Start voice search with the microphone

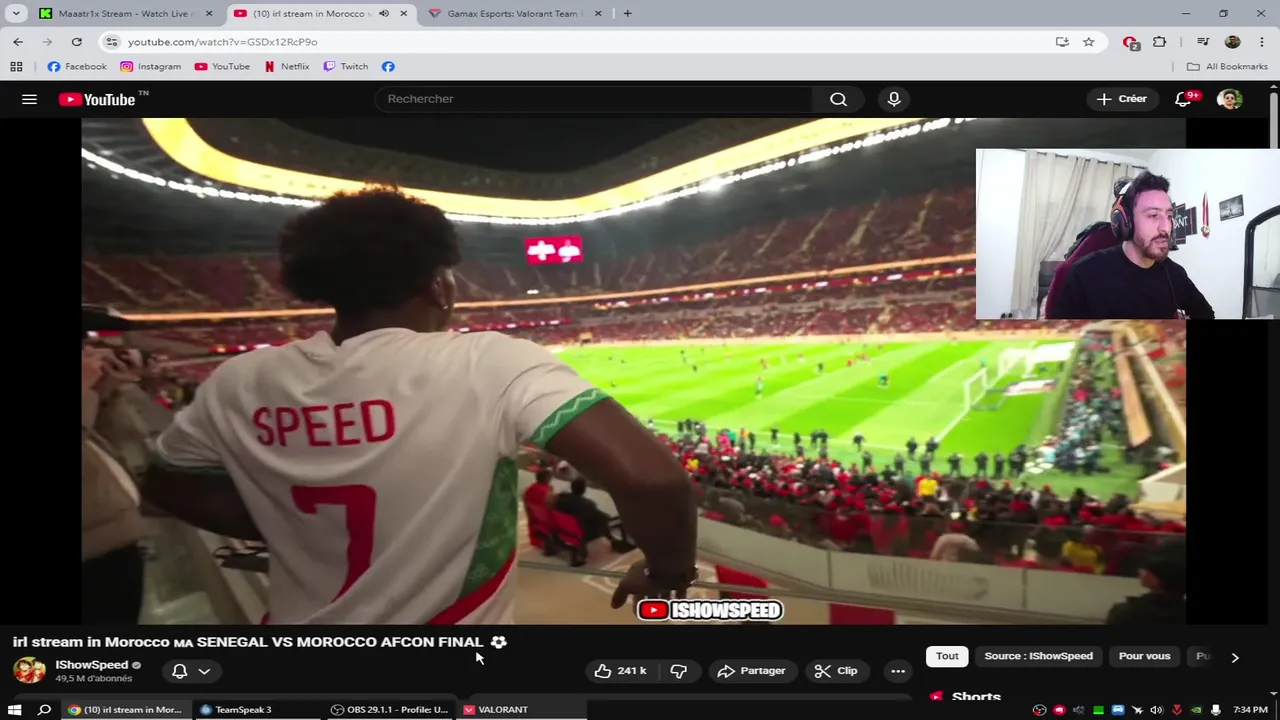coord(894,99)
